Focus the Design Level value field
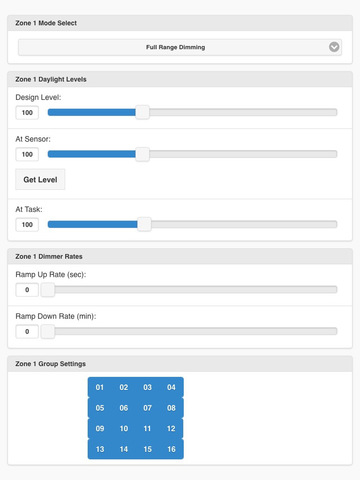The image size is (360, 480). [27, 113]
